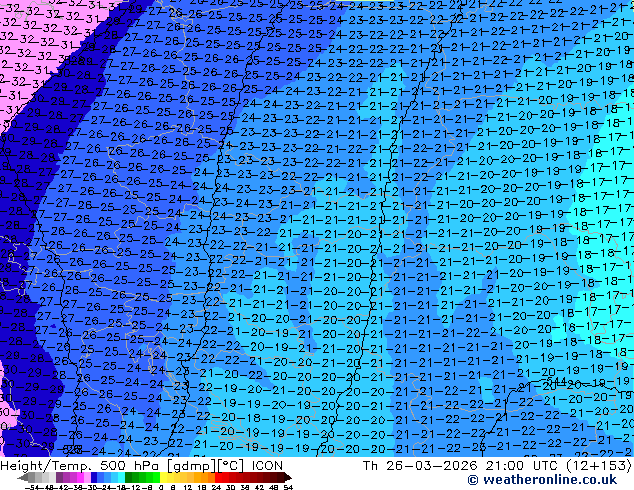Click the "-54" label under the color scale
This screenshot has width=634, height=490.
(32, 487)
